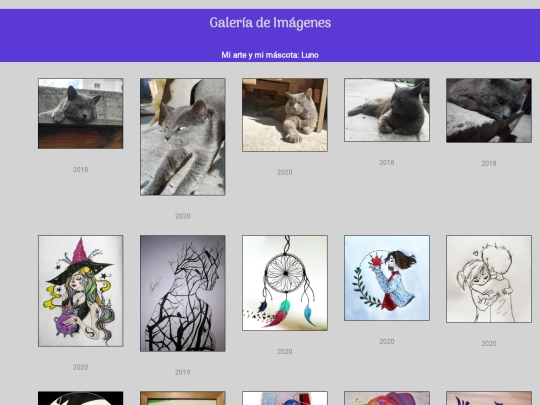Image resolution: width=540 pixels, height=405 pixels.
Task: Open tall photo of gray cat stretching
Action: pyautogui.click(x=183, y=137)
